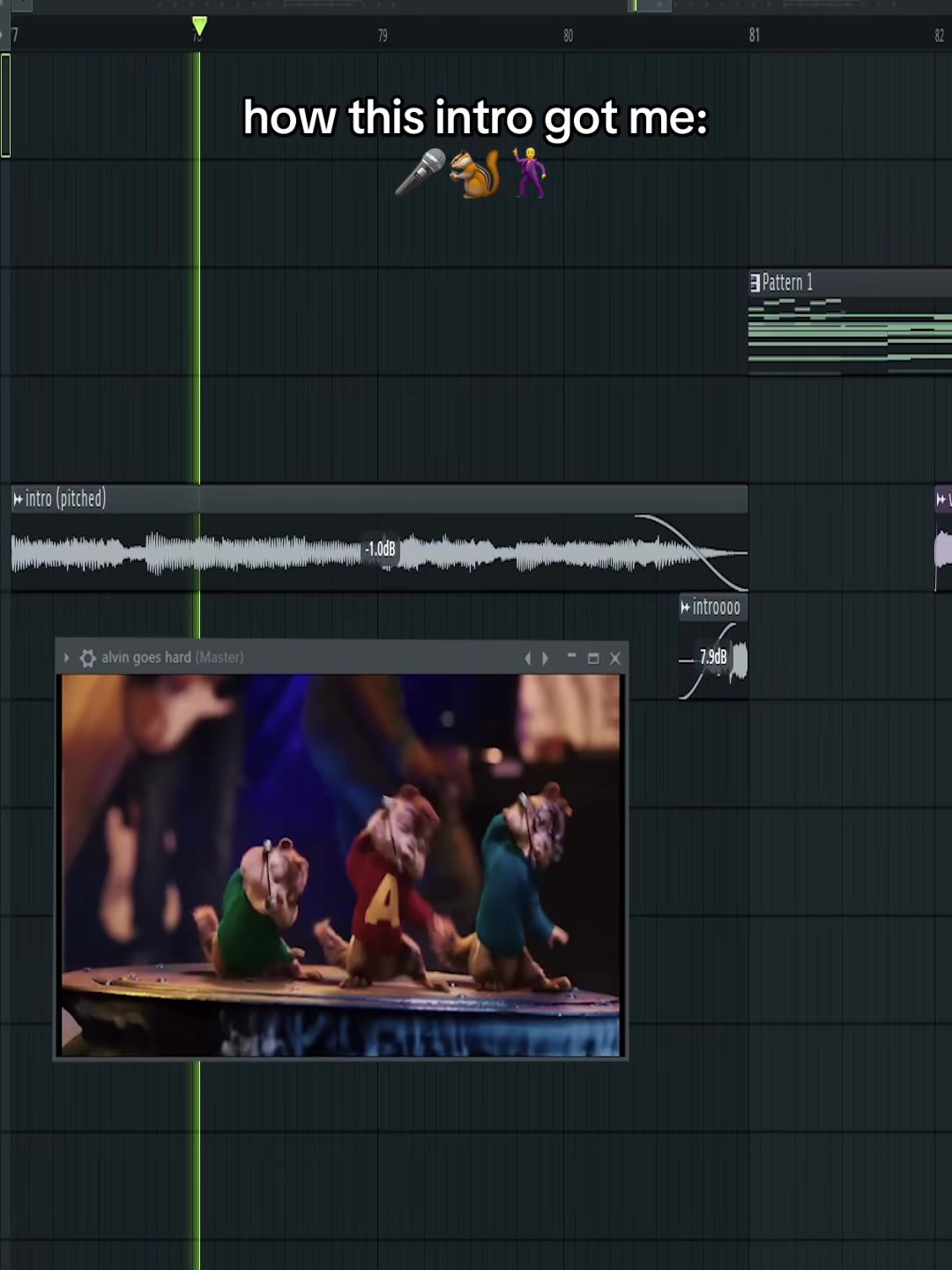Click bar 80 on the timeline ruler
Screen dimensions: 952x1270
[x=568, y=35]
